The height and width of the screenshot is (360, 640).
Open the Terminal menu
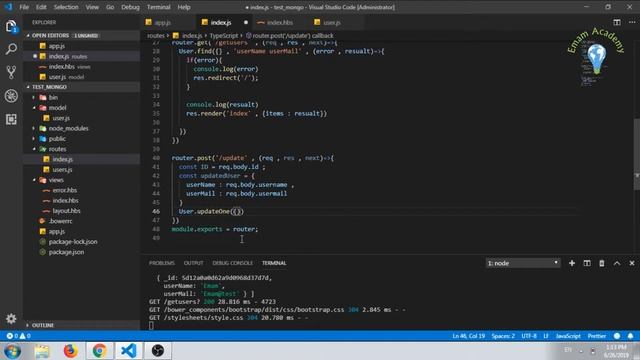pyautogui.click(x=159, y=7)
